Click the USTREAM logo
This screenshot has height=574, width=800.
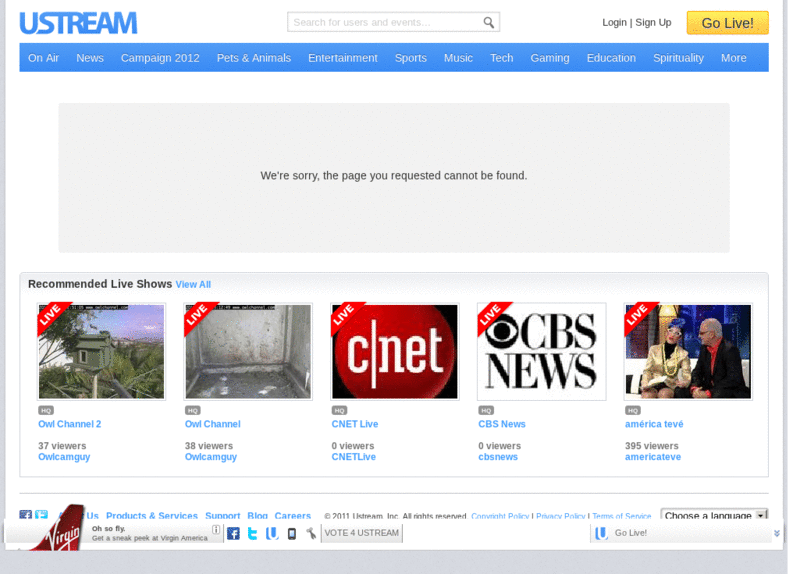coord(78,23)
